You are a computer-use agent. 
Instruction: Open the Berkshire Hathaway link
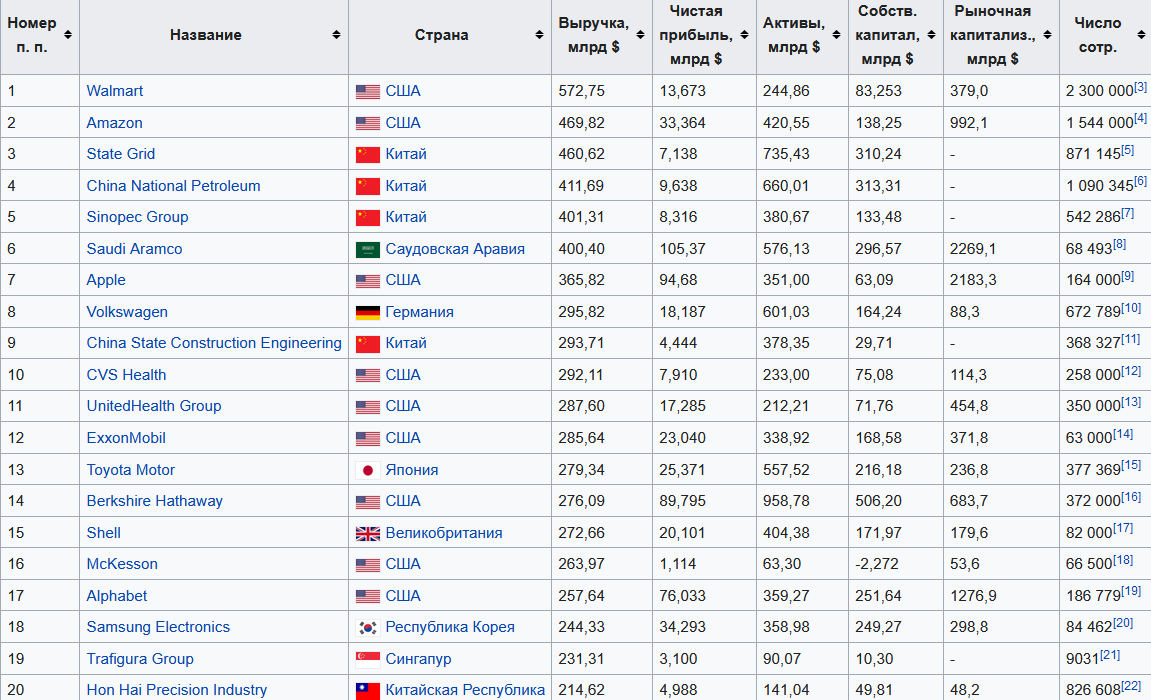154,501
